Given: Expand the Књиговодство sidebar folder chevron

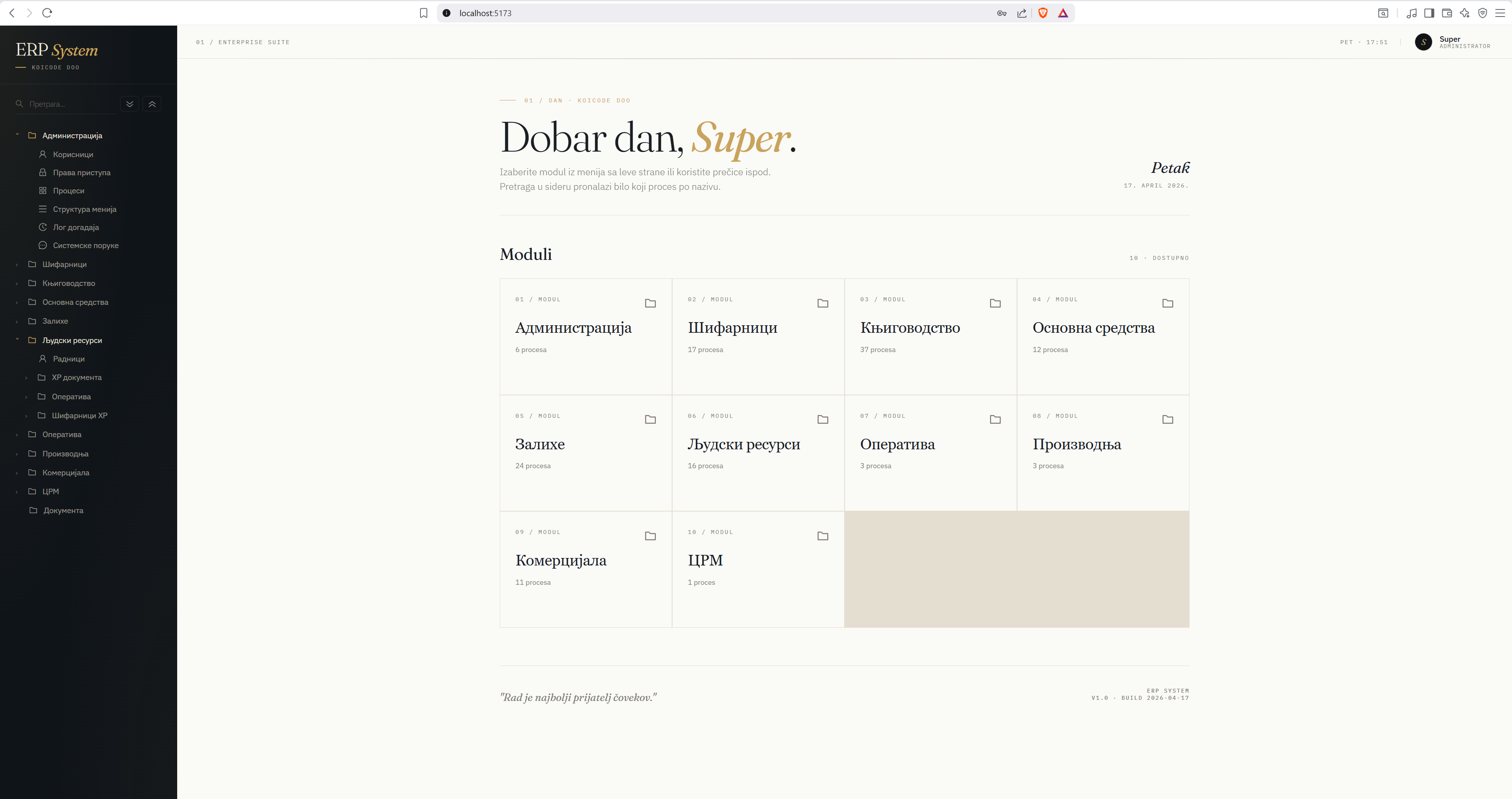Looking at the screenshot, I should pos(17,284).
